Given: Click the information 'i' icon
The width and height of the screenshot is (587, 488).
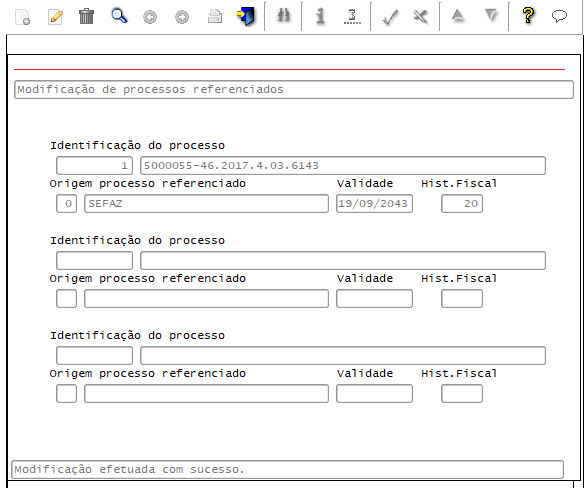Looking at the screenshot, I should point(320,16).
